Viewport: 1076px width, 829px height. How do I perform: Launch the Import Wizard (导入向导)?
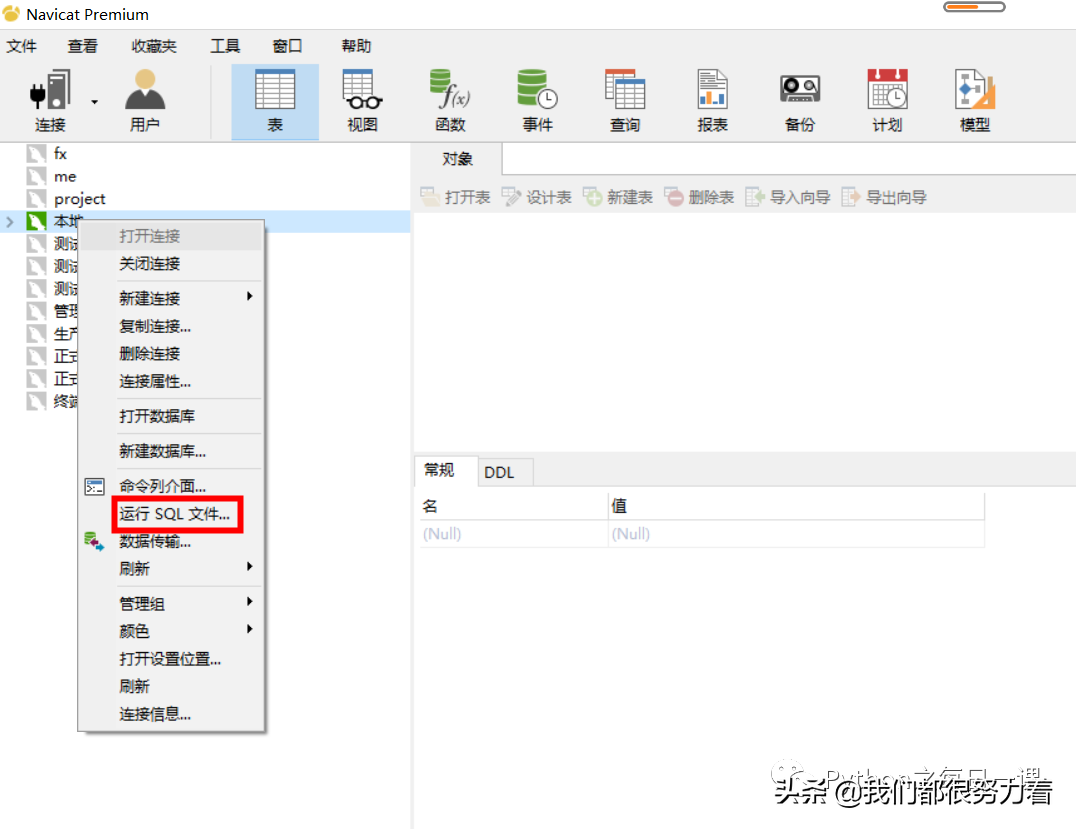[x=788, y=198]
